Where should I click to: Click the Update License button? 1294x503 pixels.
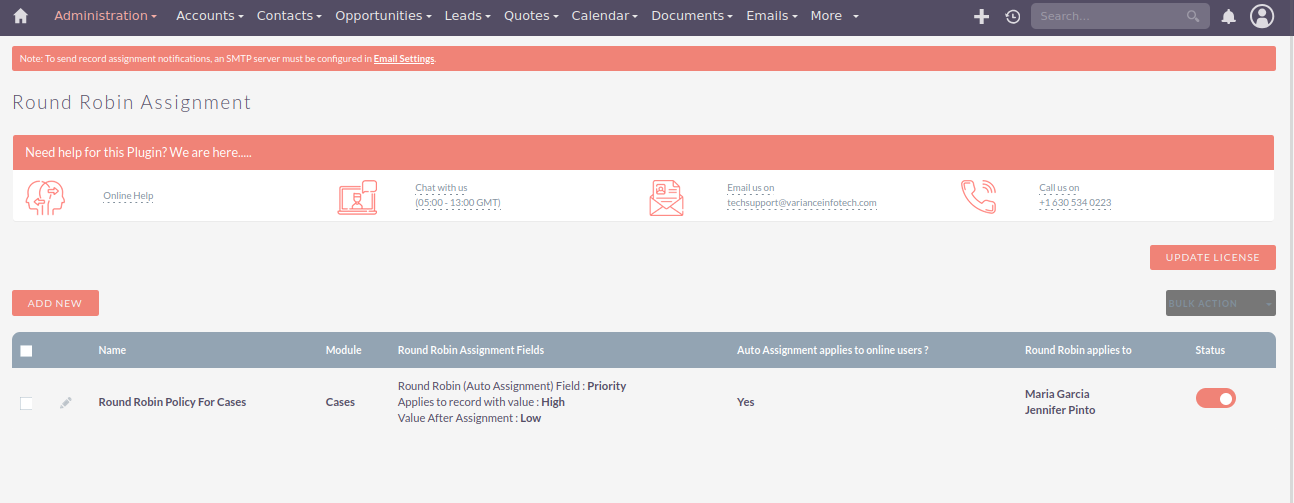[x=1212, y=257]
